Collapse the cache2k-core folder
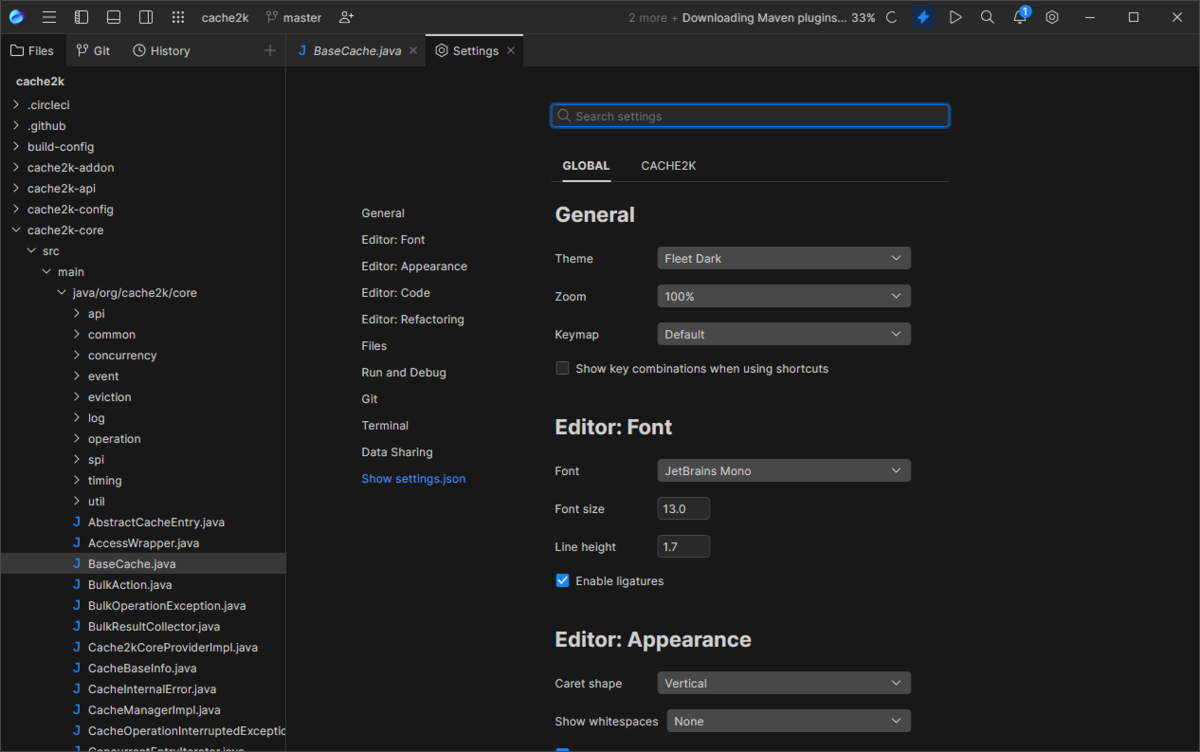1200x752 pixels. pyautogui.click(x=16, y=230)
